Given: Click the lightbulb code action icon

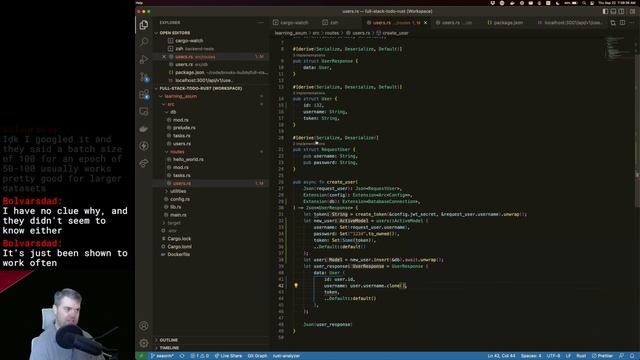Looking at the screenshot, I should click(x=296, y=286).
